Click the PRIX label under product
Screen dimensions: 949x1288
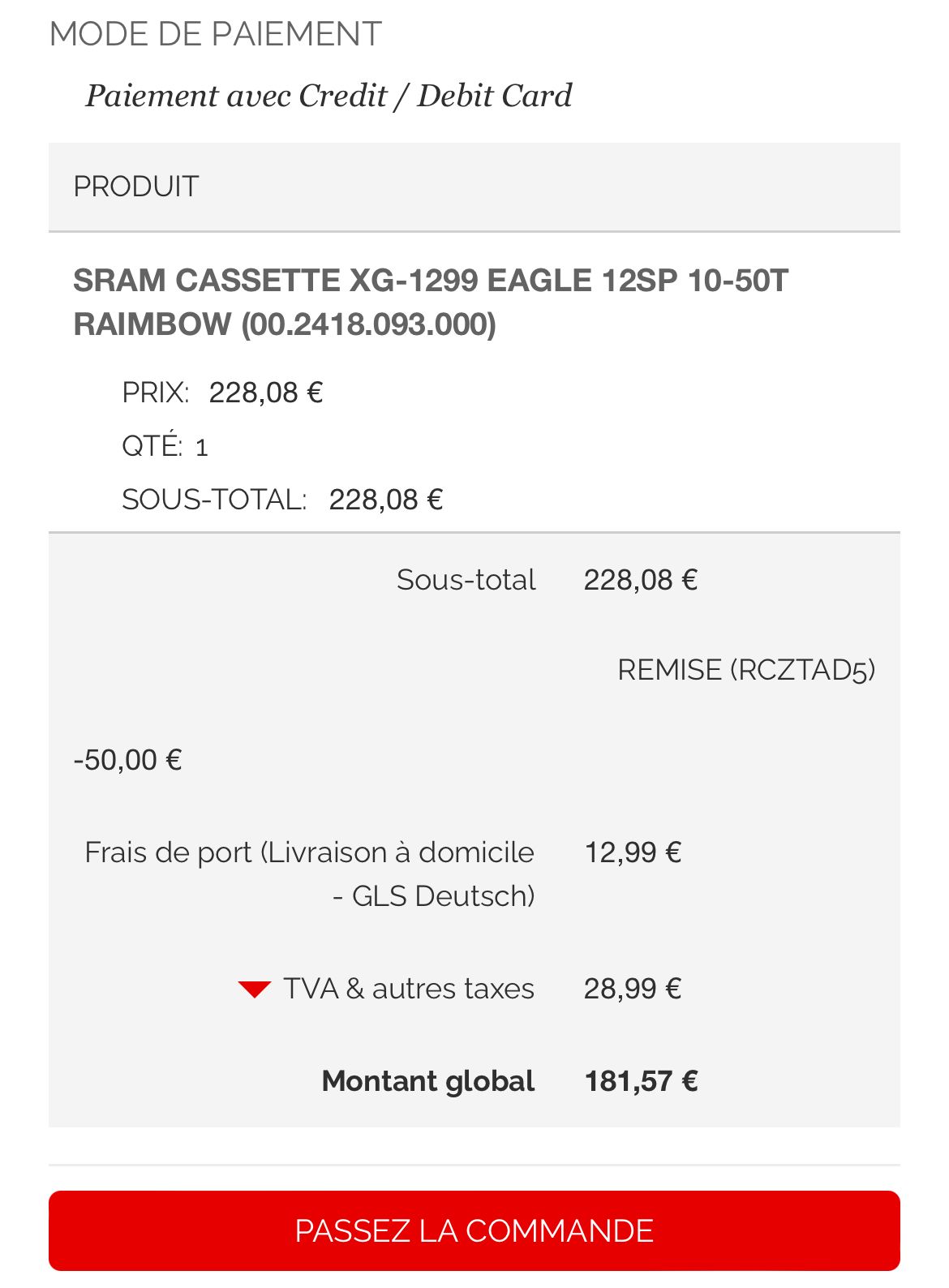tap(155, 393)
